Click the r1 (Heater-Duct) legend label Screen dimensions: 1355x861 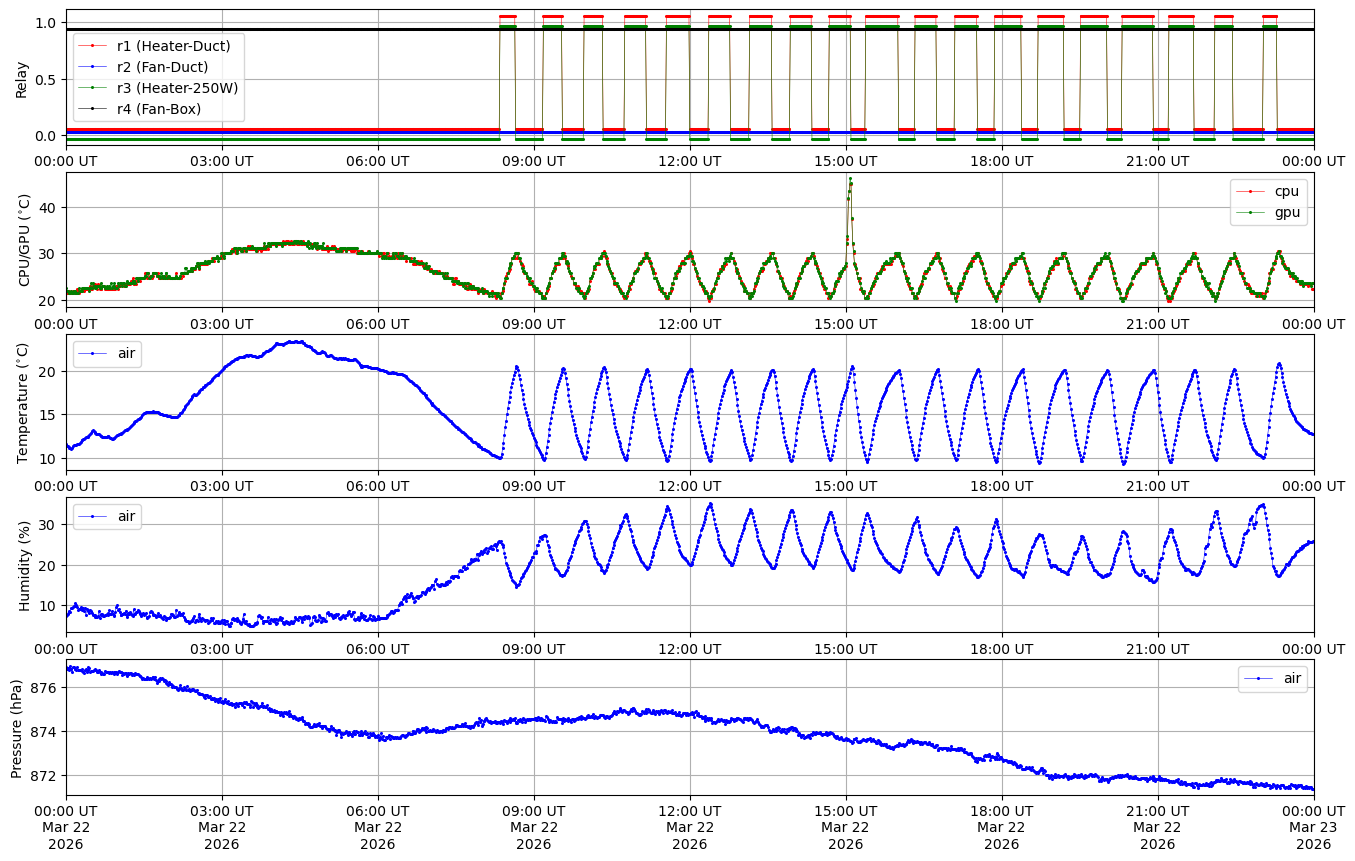tap(173, 46)
